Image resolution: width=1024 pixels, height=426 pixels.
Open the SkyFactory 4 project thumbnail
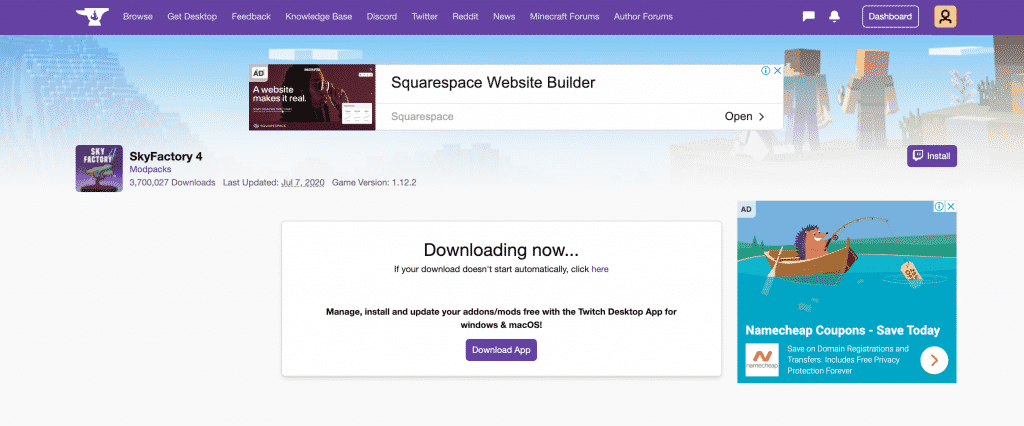[99, 169]
